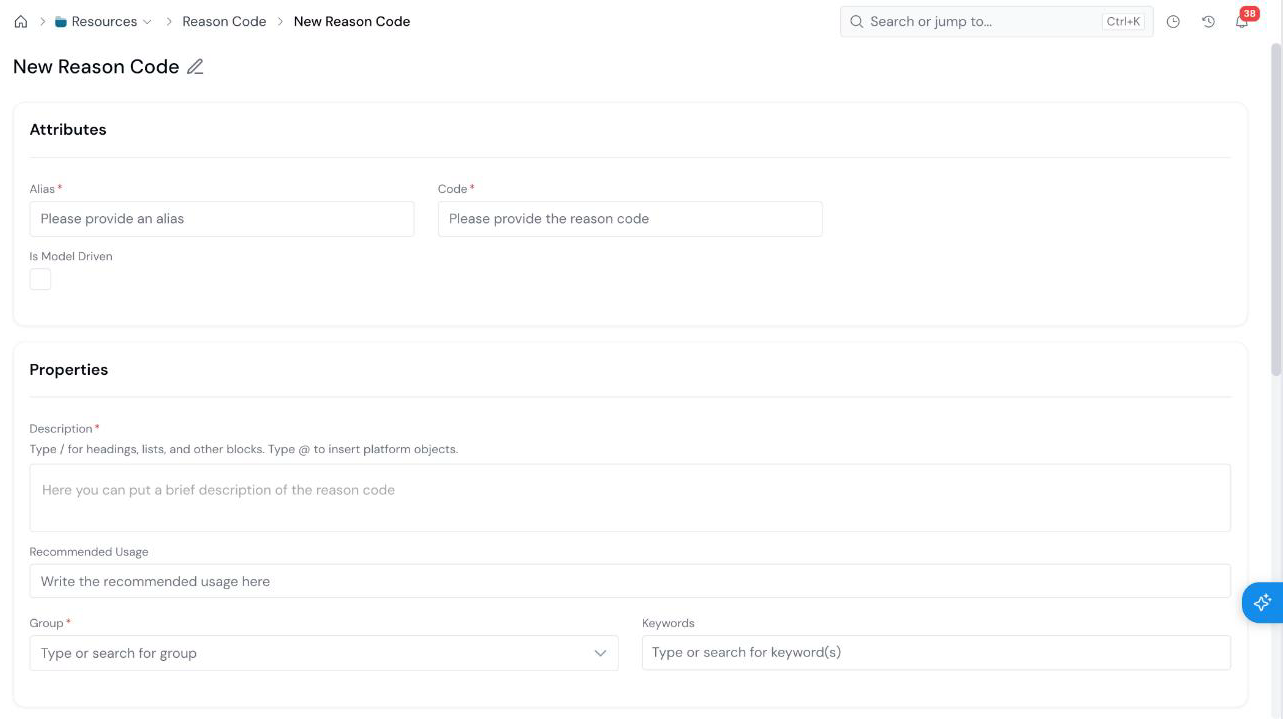Screen dimensions: 1283x719
Task: Focus the Search or jump to box
Action: coord(996,21)
